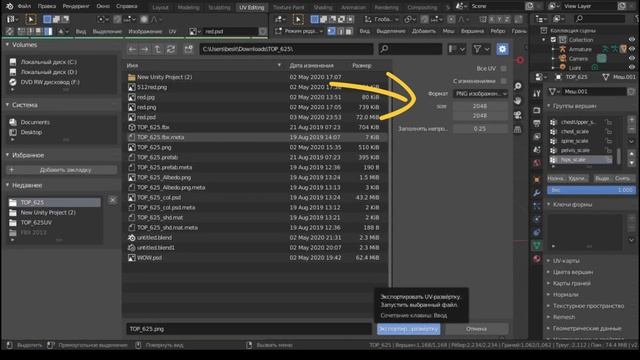640x360 pixels.
Task: Click the export UV layout button
Action: click(409, 329)
